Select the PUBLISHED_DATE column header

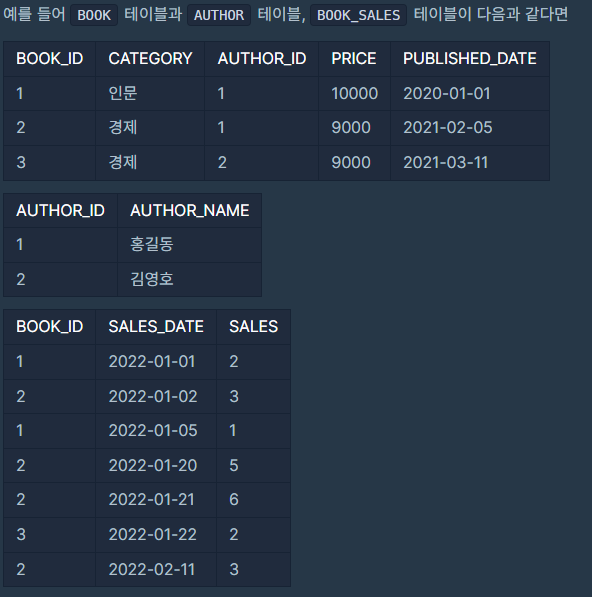[x=470, y=59]
